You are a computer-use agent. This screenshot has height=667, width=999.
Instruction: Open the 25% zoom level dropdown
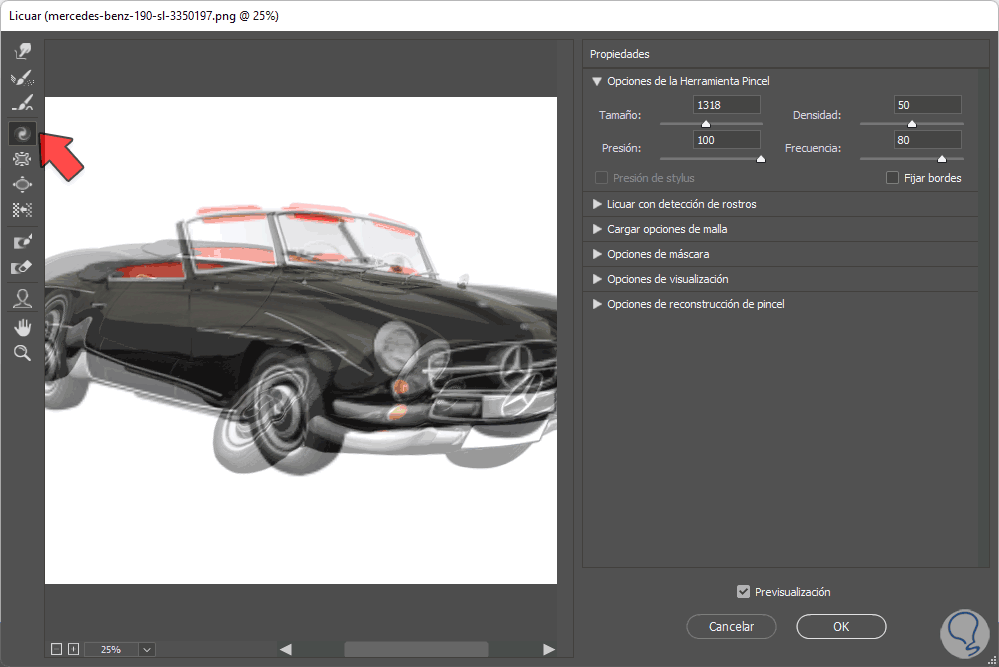pos(147,649)
